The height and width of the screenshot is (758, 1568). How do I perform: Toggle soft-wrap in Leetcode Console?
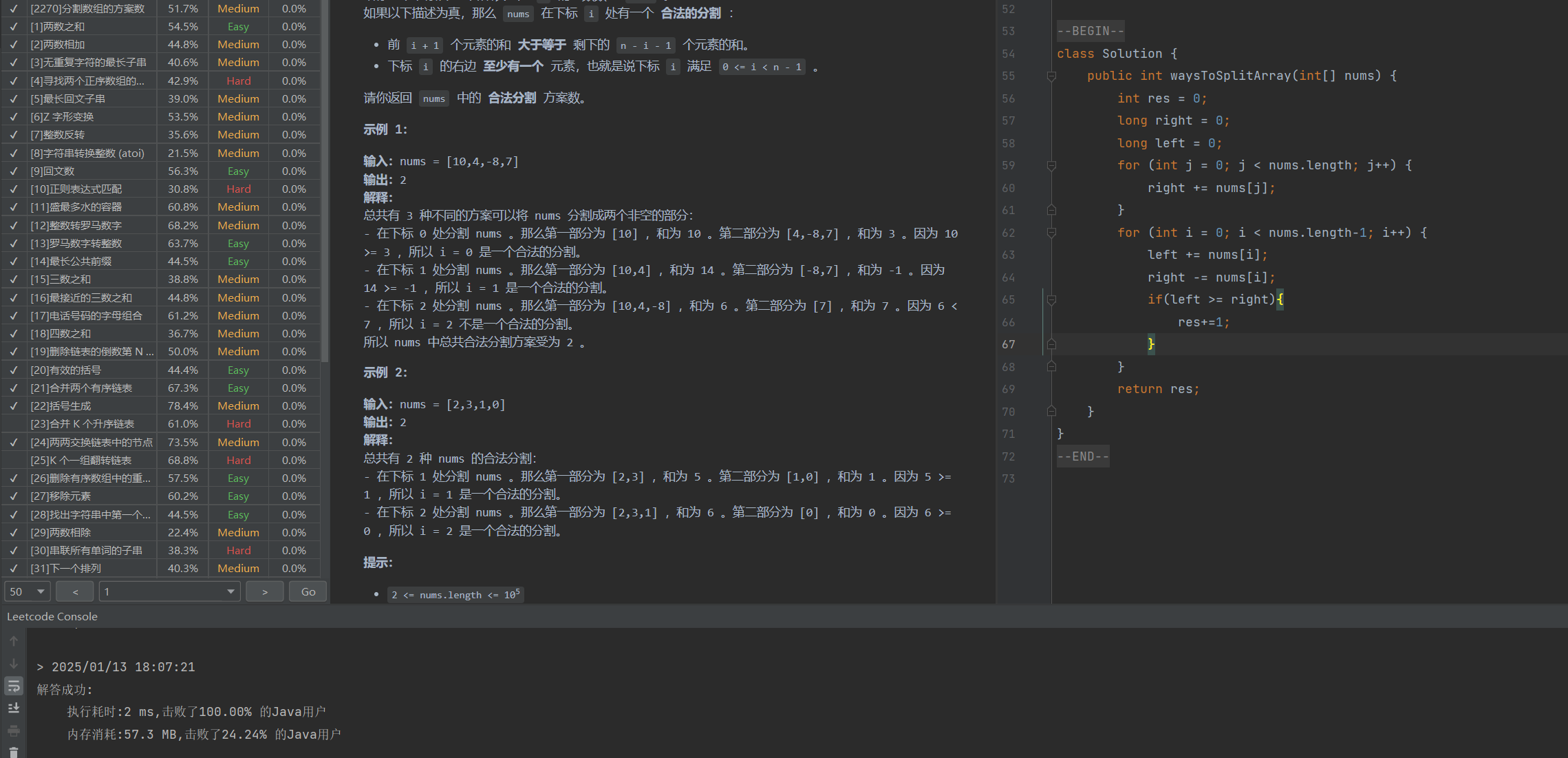coord(14,686)
